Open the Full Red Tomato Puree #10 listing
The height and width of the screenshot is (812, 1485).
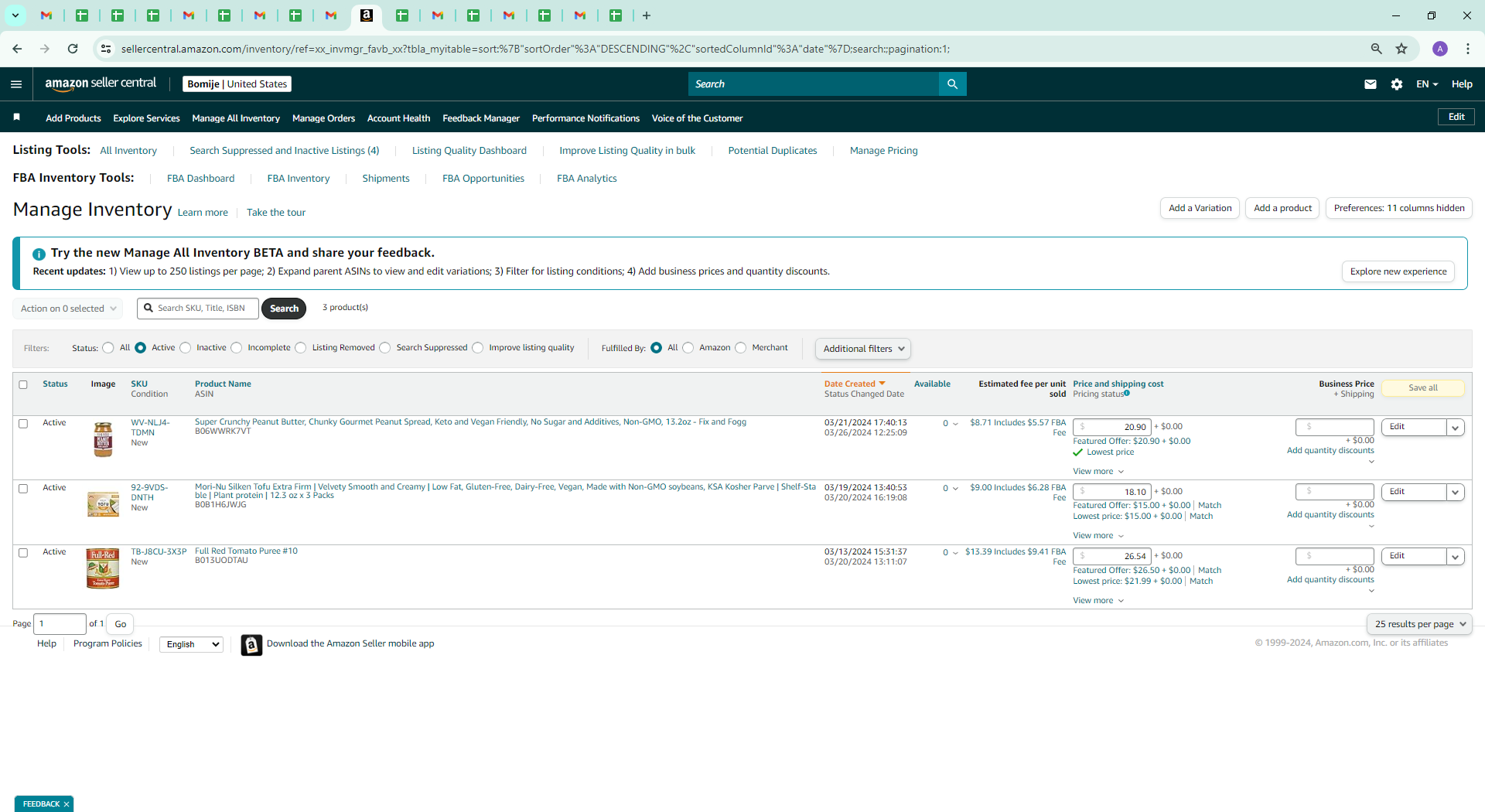click(x=246, y=551)
